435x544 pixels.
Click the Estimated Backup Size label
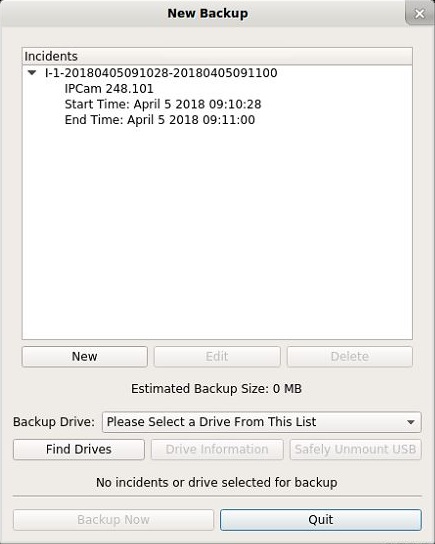(x=216, y=389)
